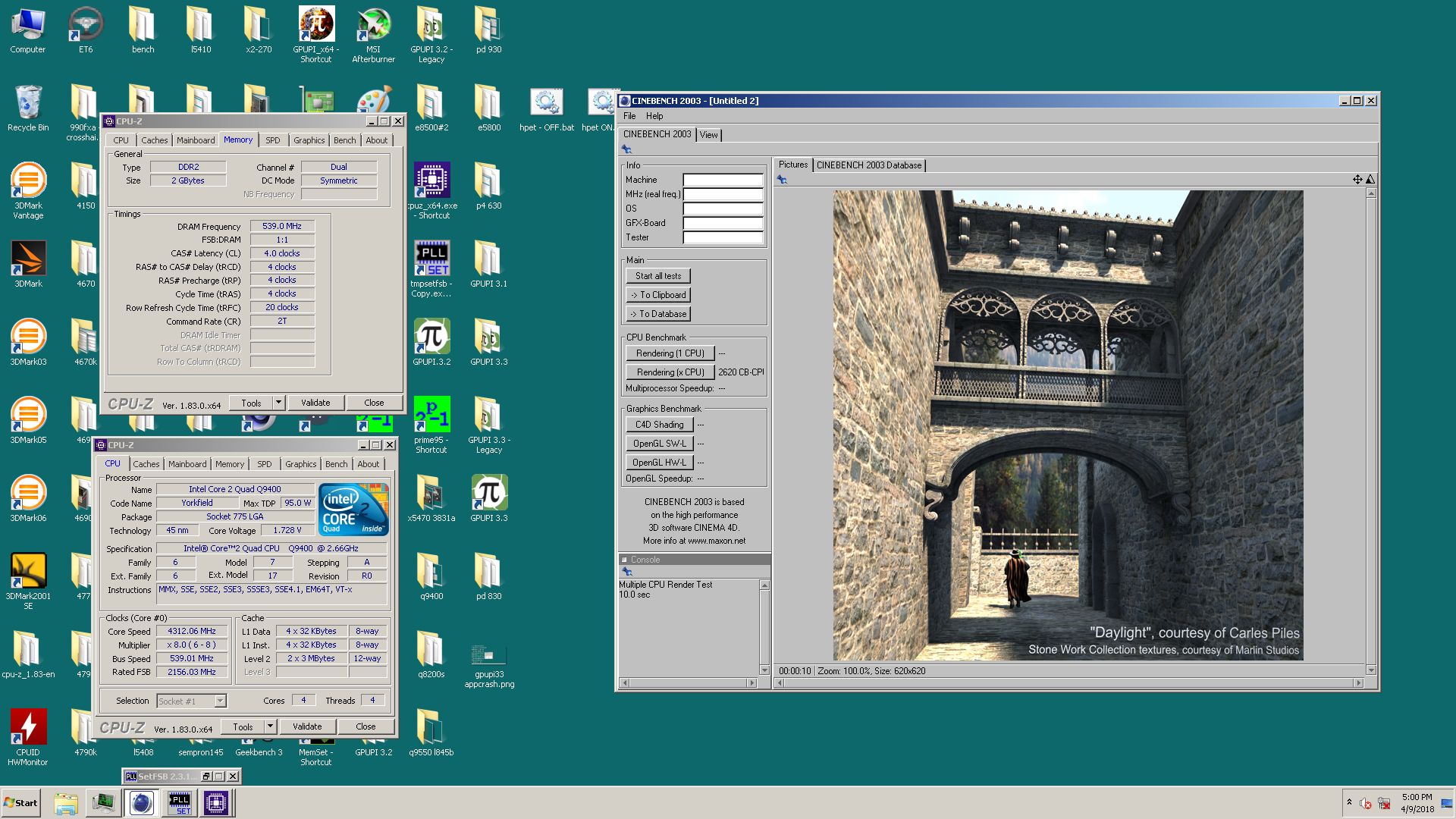Image resolution: width=1456 pixels, height=819 pixels.
Task: Switch to the SPD tab in Memory CPU-Z window
Action: (273, 140)
